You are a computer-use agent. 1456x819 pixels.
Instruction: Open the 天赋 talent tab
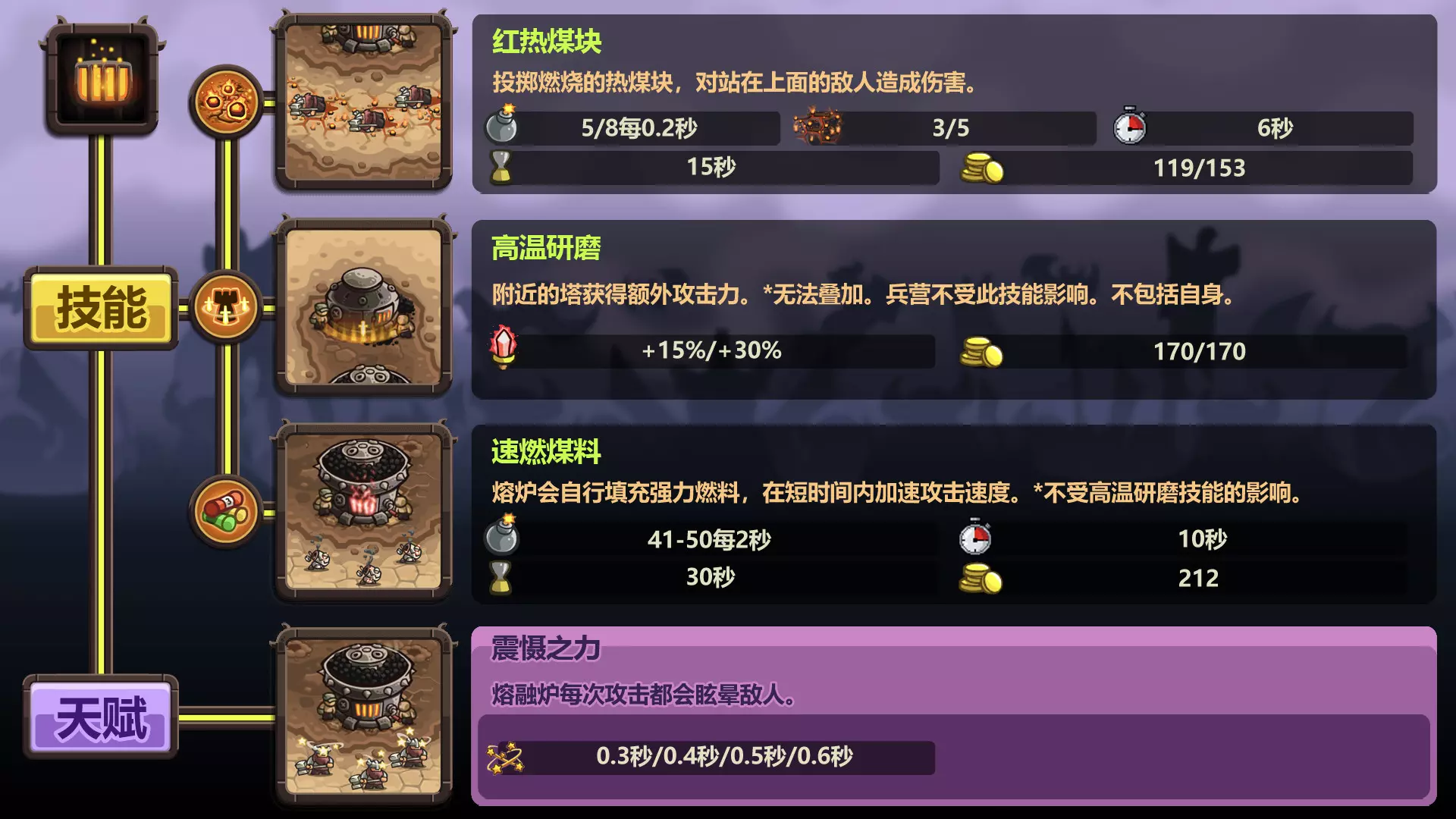tap(102, 717)
